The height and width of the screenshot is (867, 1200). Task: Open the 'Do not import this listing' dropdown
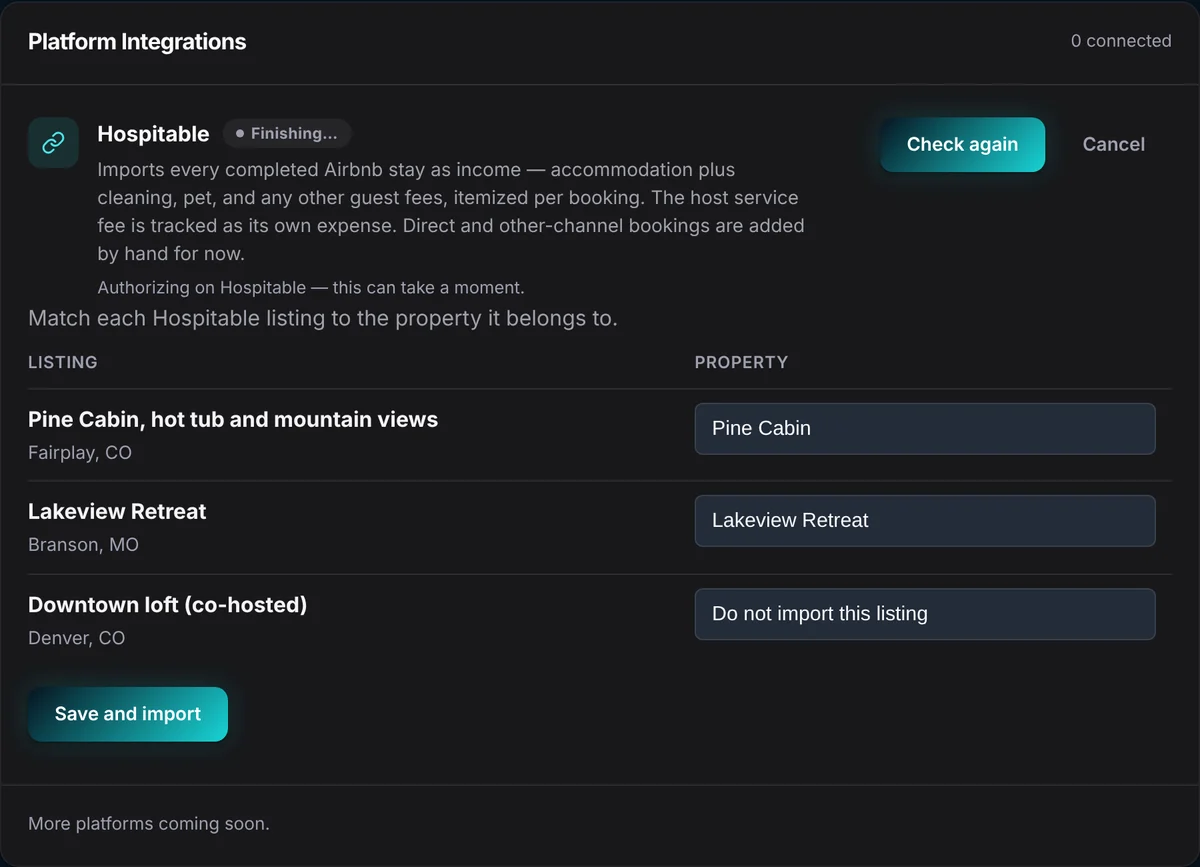tap(925, 614)
